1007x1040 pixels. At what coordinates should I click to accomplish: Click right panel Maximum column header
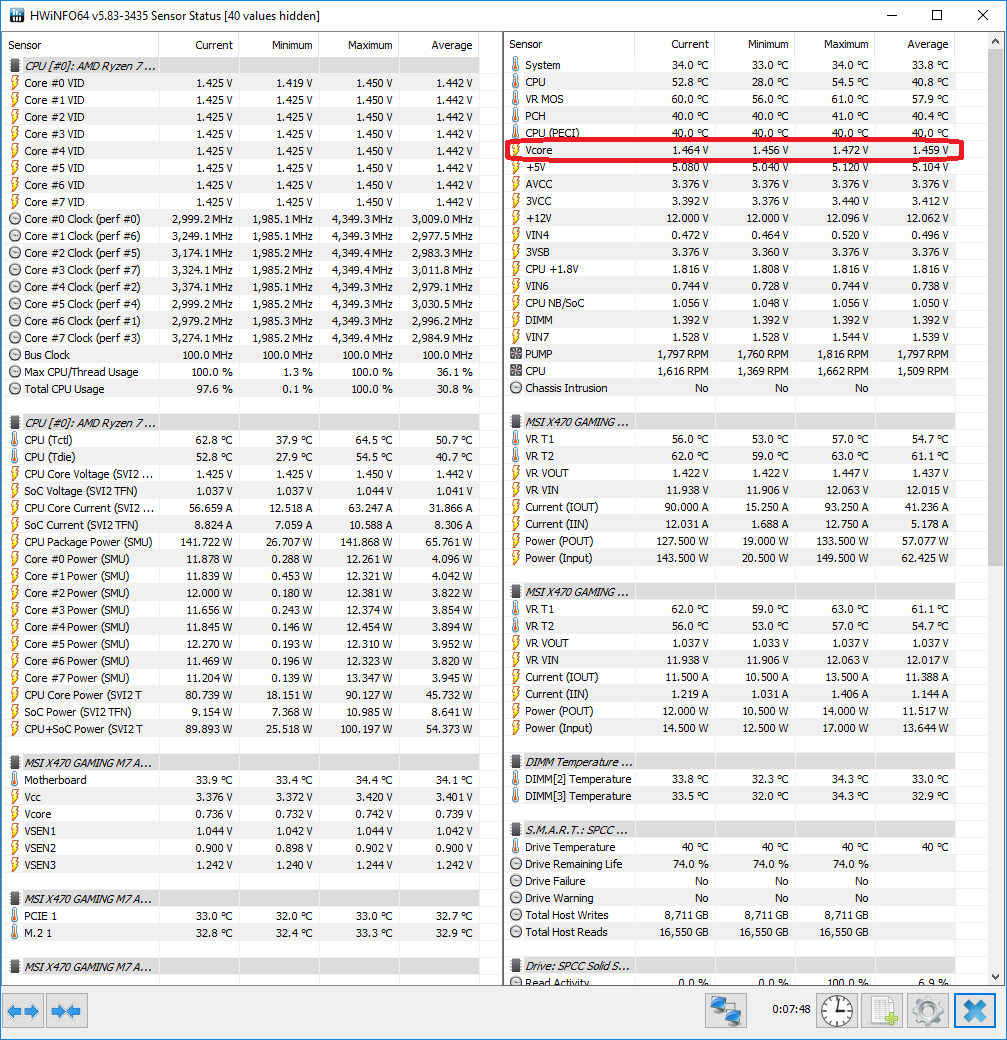[835, 44]
